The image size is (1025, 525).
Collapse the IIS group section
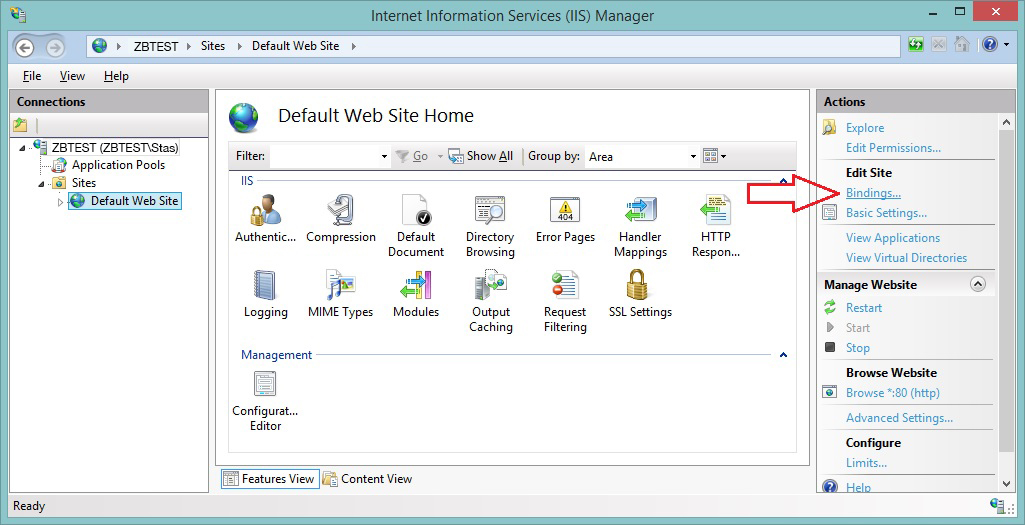pos(783,181)
